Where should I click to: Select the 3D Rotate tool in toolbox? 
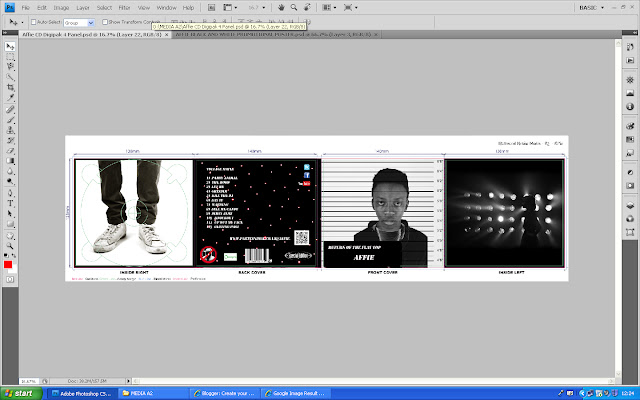click(x=10, y=236)
